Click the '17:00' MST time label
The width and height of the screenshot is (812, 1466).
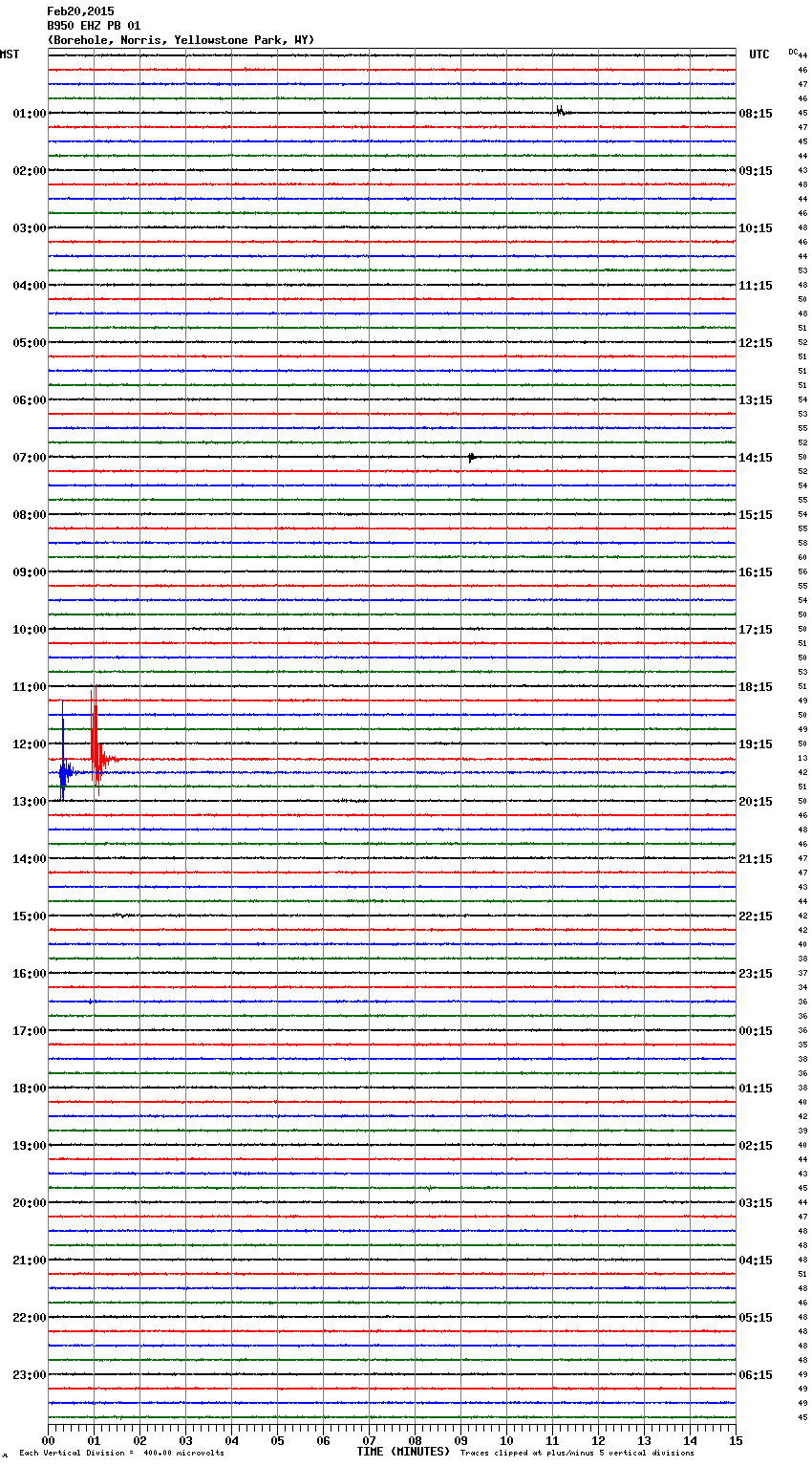pyautogui.click(x=30, y=1031)
